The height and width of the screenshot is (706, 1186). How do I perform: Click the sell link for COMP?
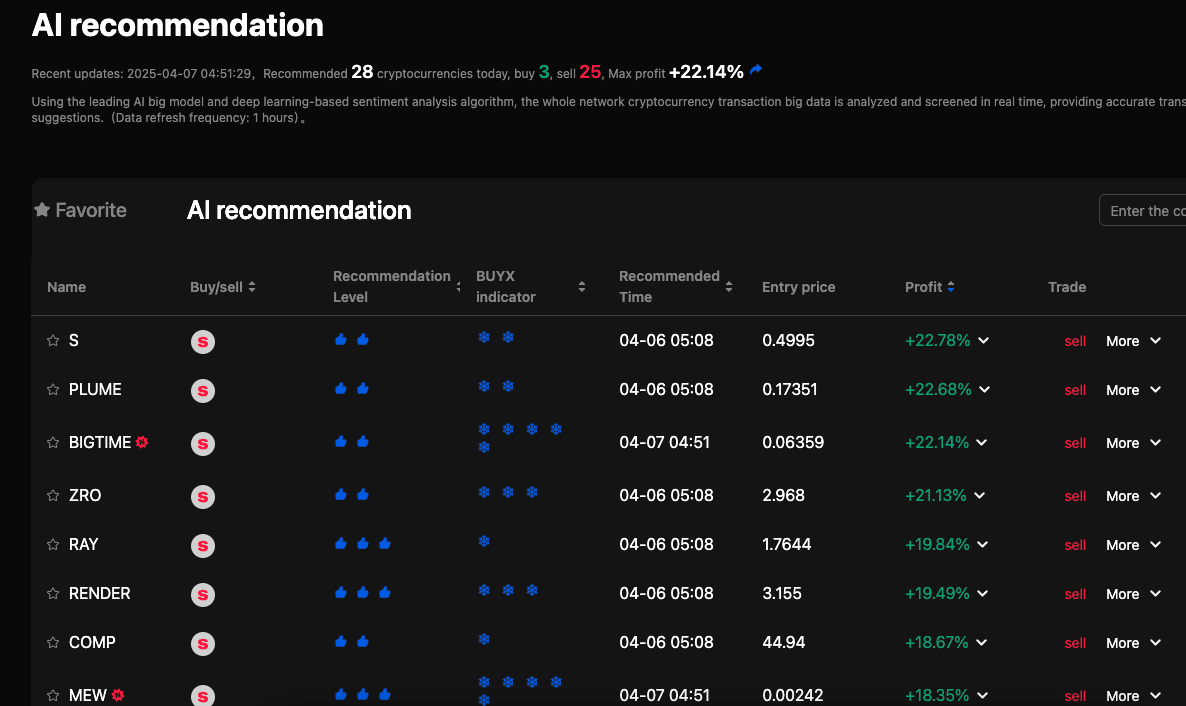click(1075, 643)
